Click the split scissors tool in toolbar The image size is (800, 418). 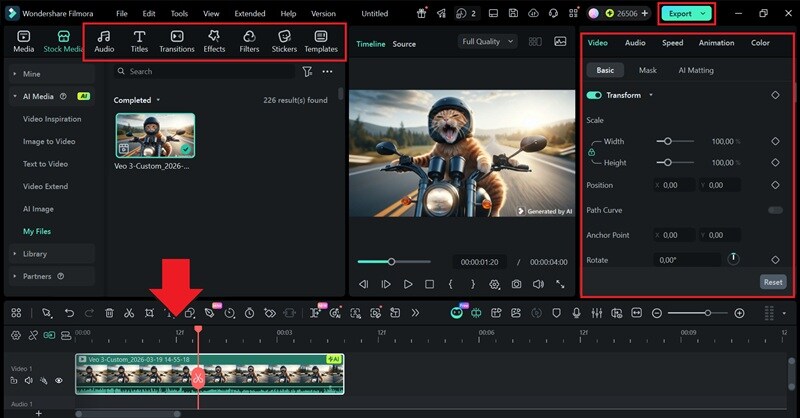[x=129, y=313]
